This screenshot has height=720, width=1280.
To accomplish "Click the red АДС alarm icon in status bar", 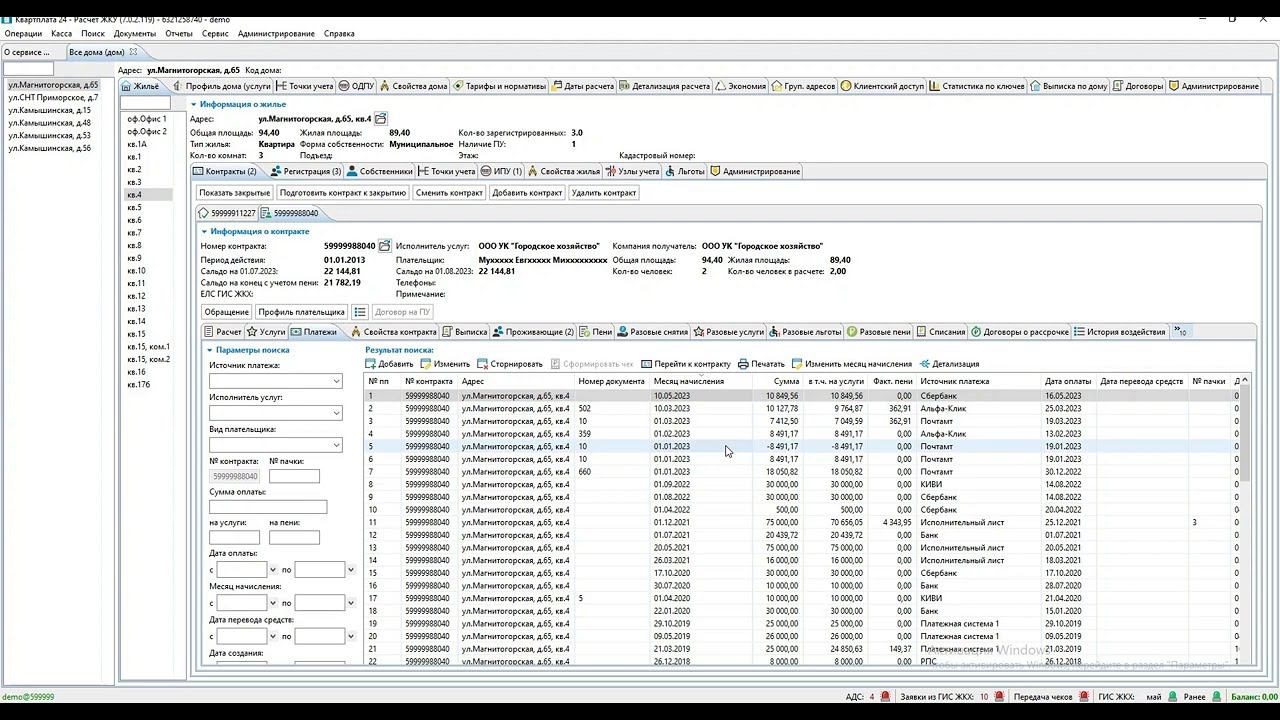I will (886, 697).
